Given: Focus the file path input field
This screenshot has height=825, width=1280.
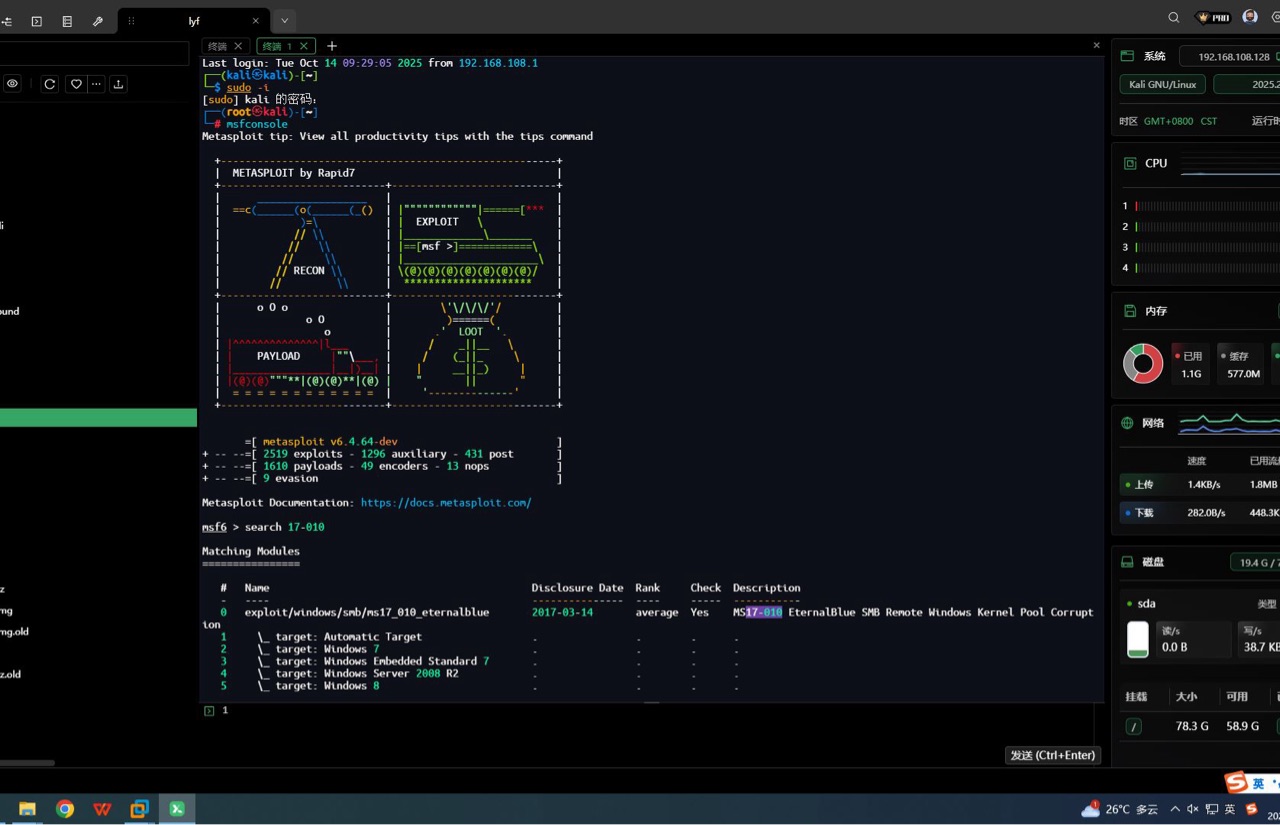Looking at the screenshot, I should click(x=94, y=54).
